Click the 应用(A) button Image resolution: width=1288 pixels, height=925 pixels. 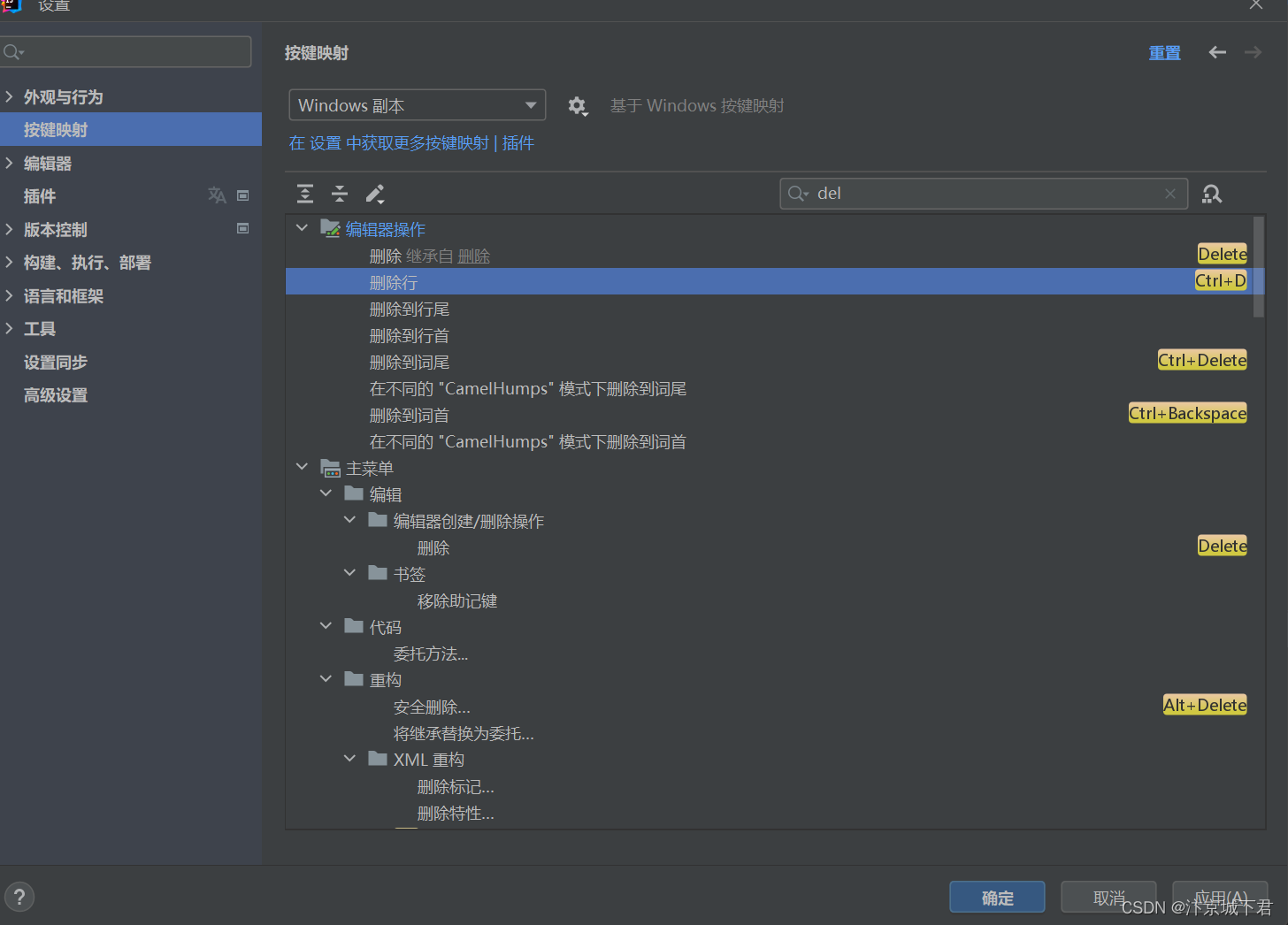pos(1220,898)
